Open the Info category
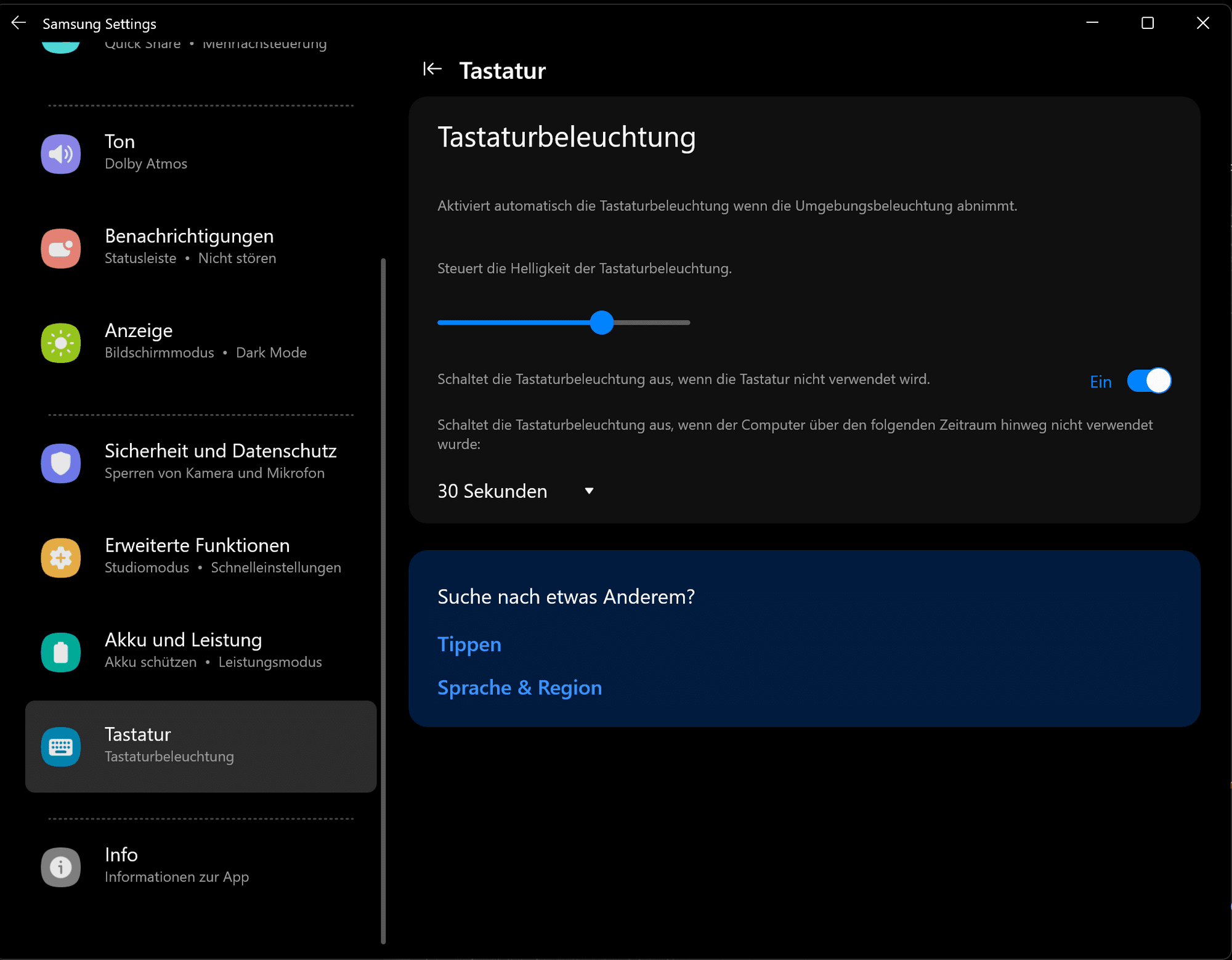This screenshot has width=1232, height=960. click(201, 866)
